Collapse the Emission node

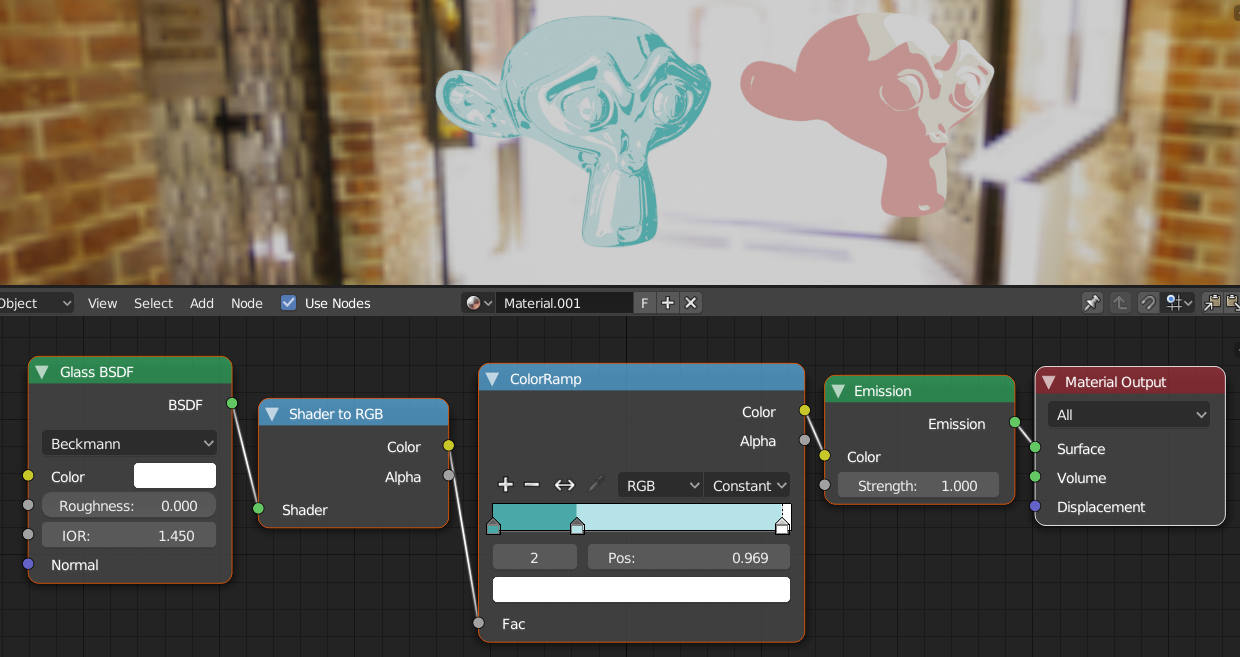838,391
